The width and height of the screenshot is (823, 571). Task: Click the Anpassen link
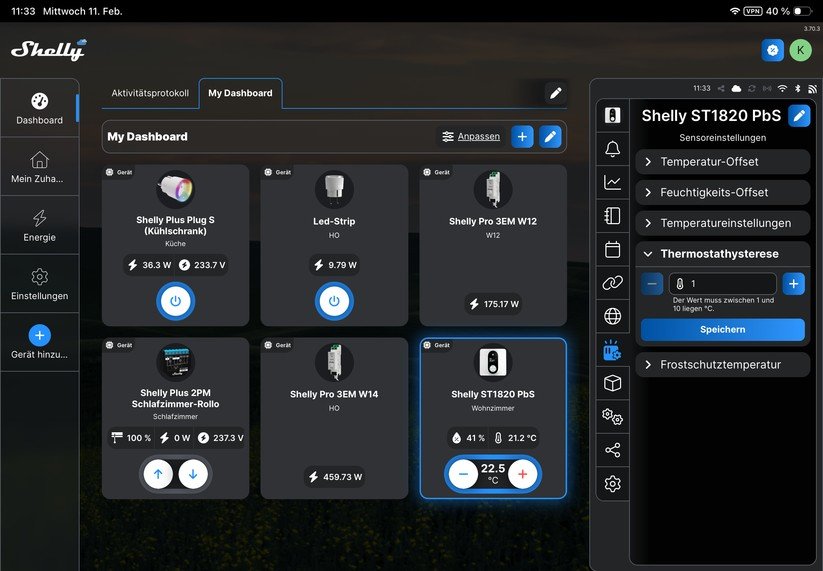coord(471,137)
